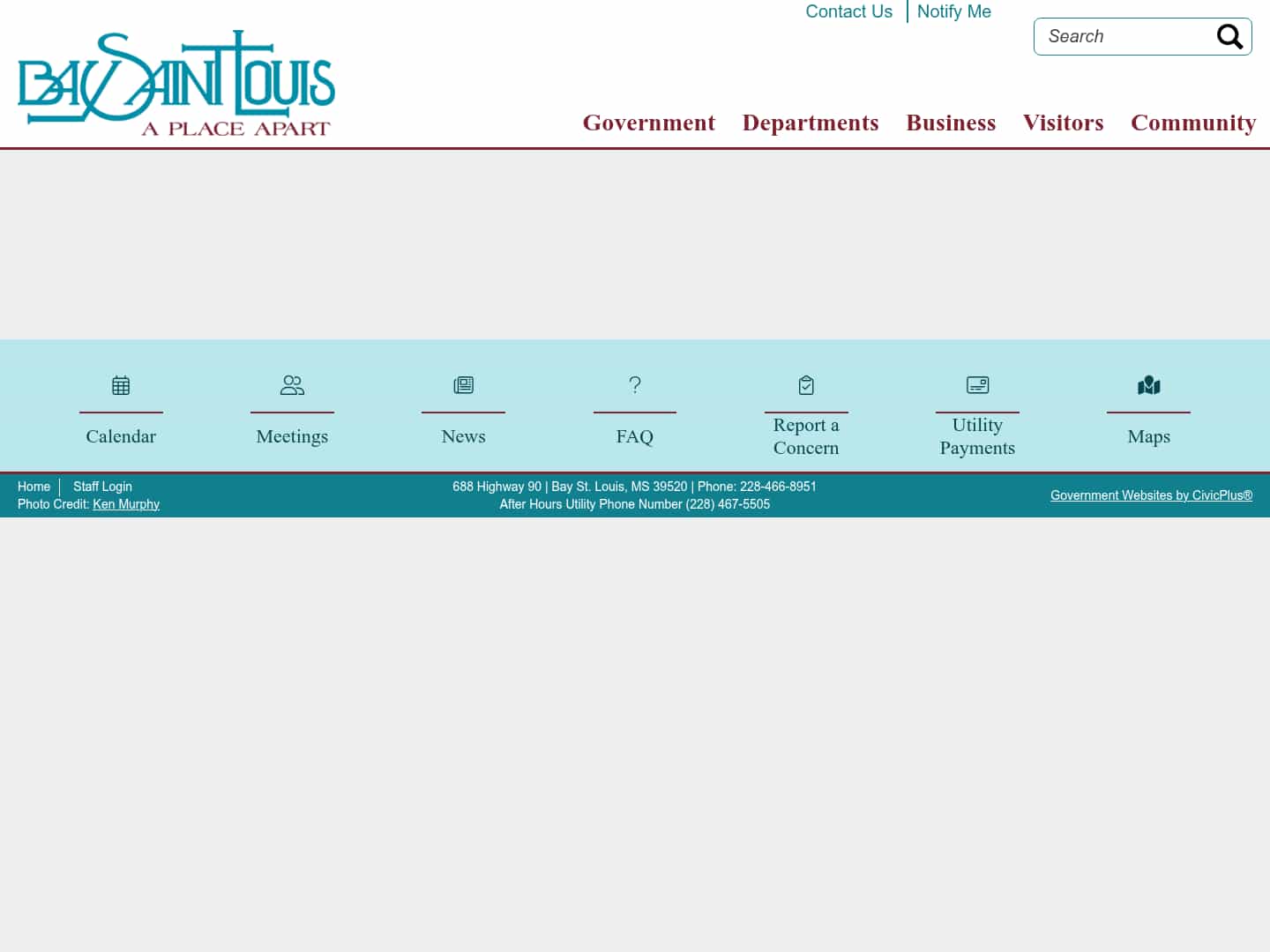Click the Meetings people icon
The image size is (1270, 952).
(x=292, y=385)
